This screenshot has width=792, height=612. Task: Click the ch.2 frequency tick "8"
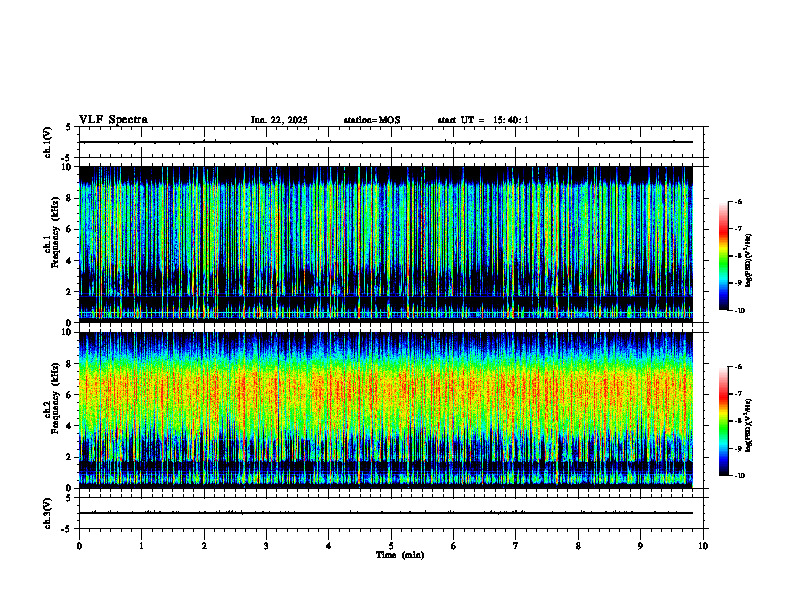(70, 364)
